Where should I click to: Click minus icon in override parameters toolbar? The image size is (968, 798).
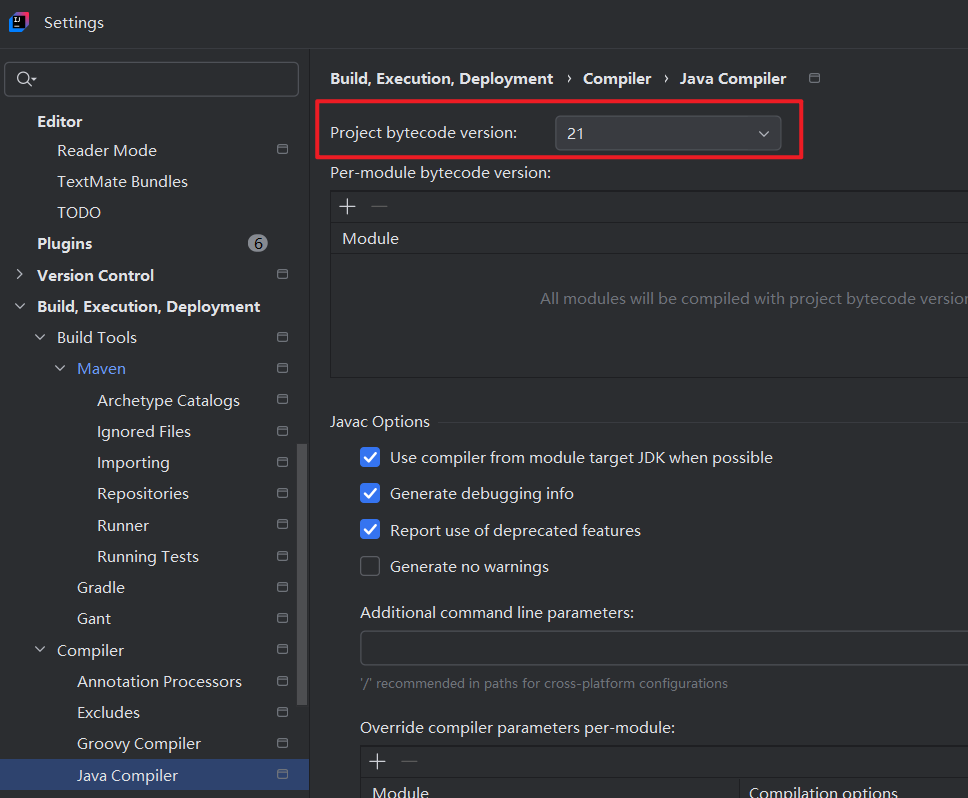tap(409, 762)
